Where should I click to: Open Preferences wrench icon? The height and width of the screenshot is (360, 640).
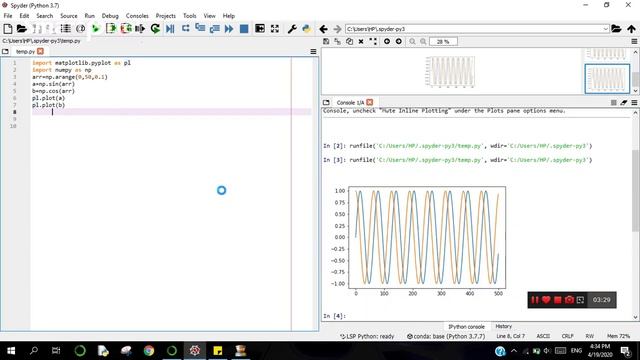pos(292,29)
